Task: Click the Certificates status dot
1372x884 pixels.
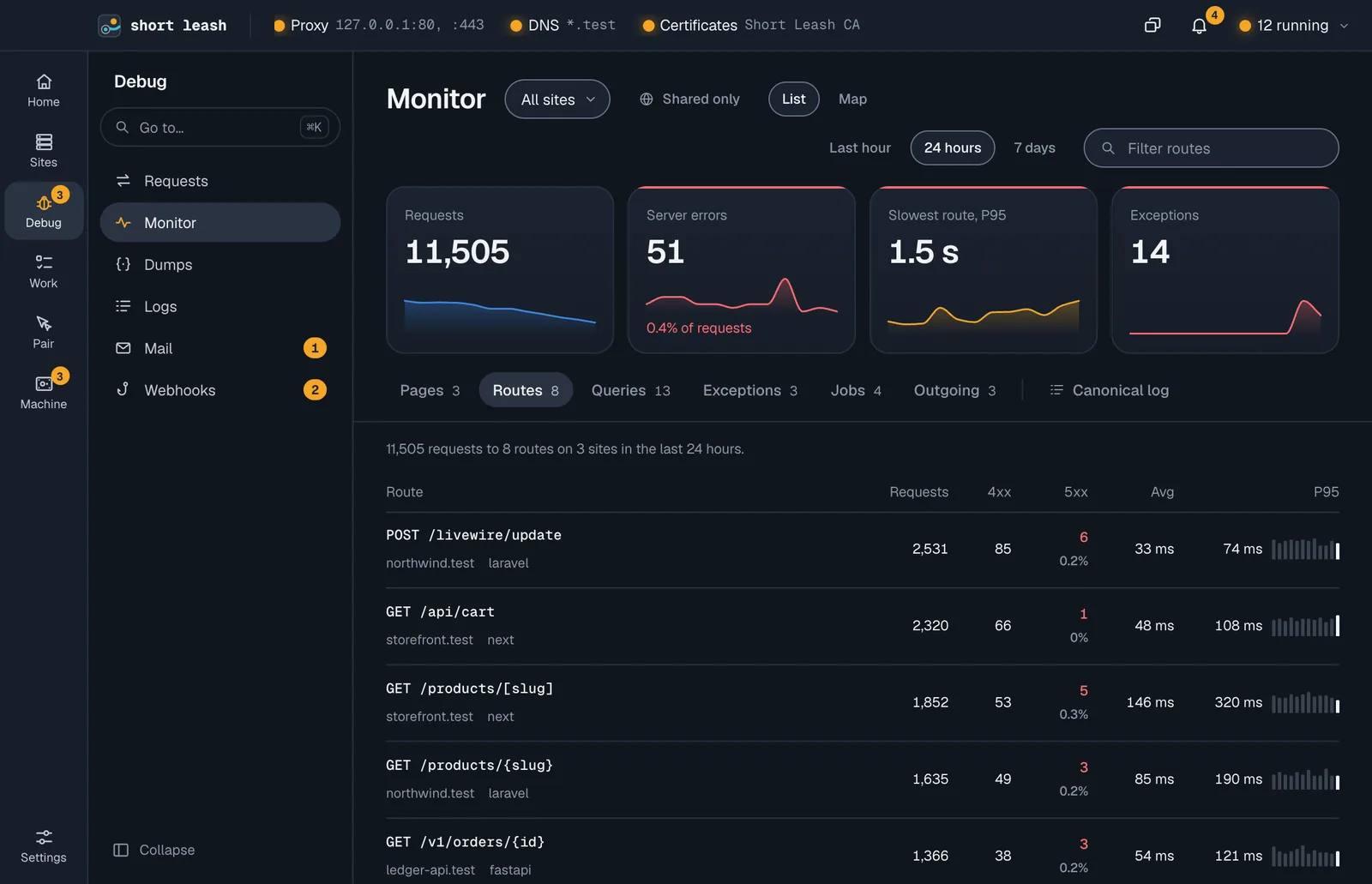Action: (x=649, y=26)
